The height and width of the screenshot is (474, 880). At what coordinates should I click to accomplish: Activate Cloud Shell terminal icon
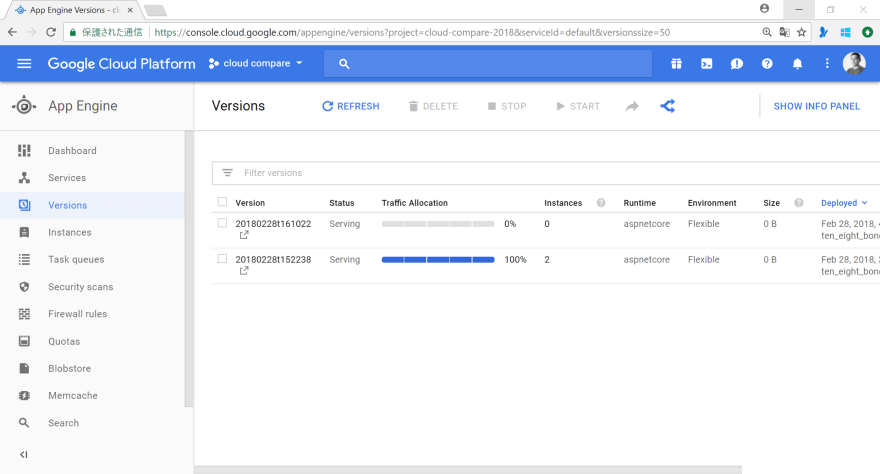(707, 63)
